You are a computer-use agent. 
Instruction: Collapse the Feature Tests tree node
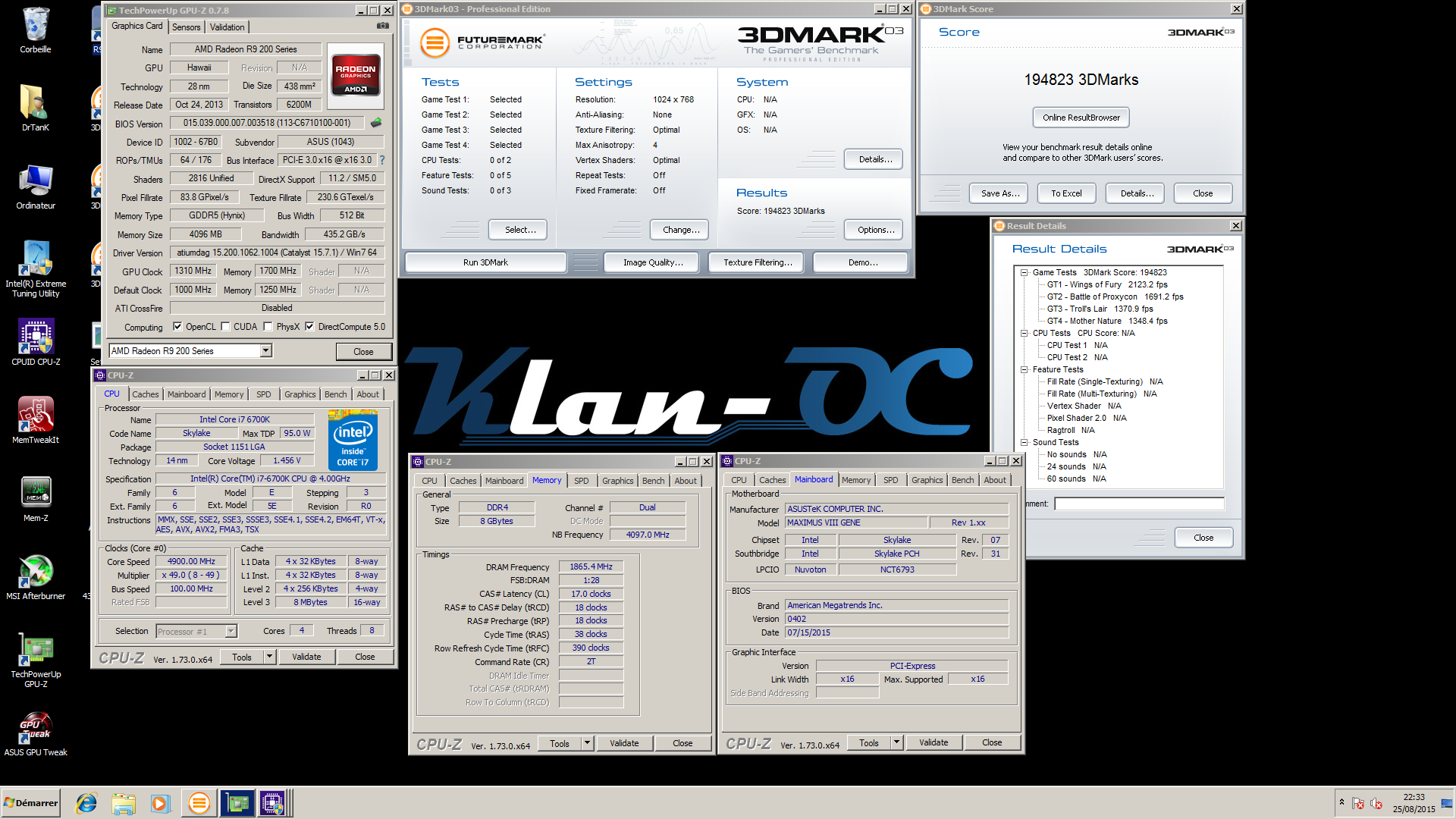pyautogui.click(x=1024, y=369)
